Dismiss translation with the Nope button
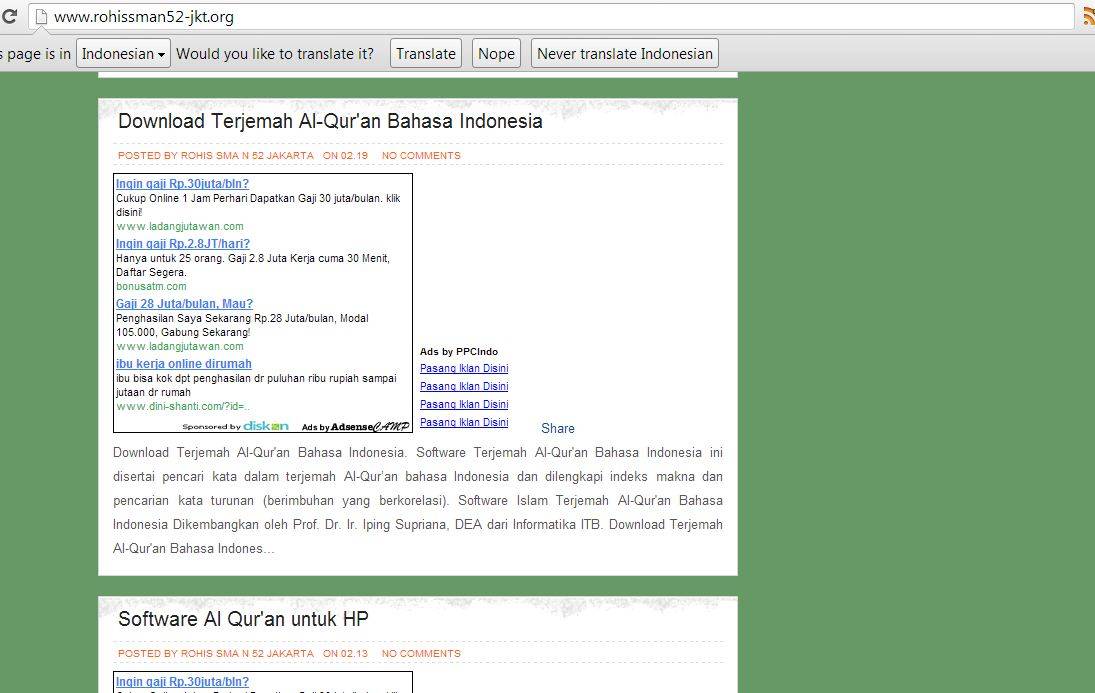Viewport: 1095px width, 693px height. click(x=497, y=54)
